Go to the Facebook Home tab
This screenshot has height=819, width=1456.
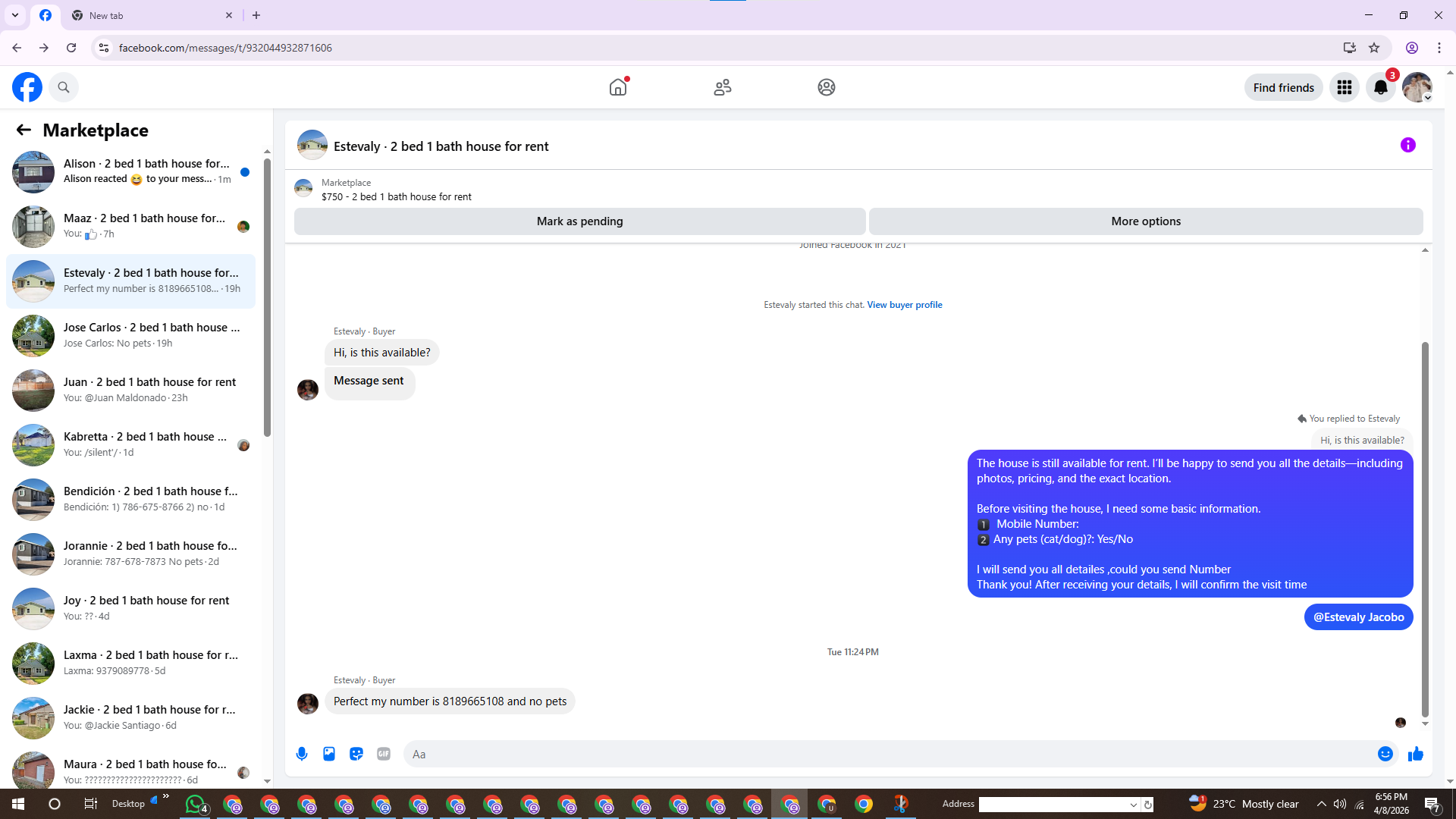(x=618, y=87)
